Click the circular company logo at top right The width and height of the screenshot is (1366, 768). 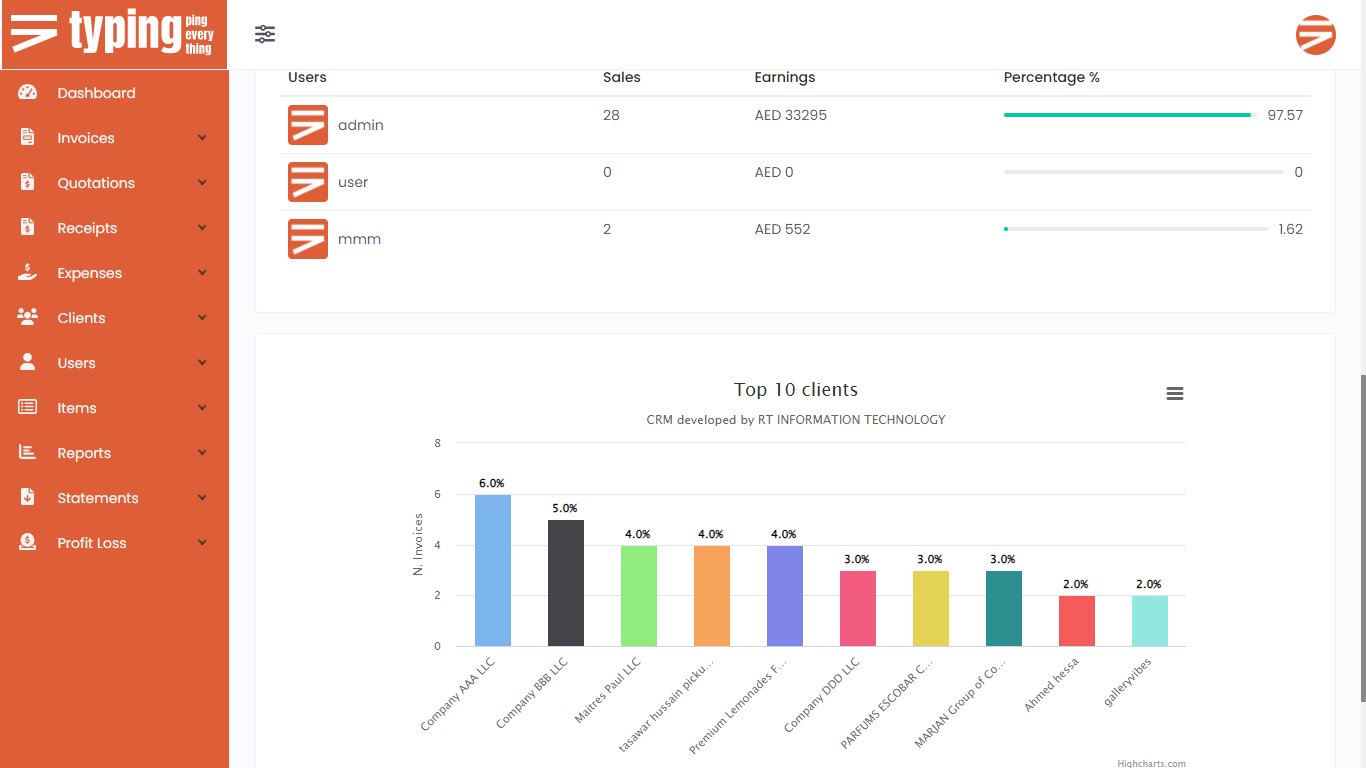tap(1315, 34)
